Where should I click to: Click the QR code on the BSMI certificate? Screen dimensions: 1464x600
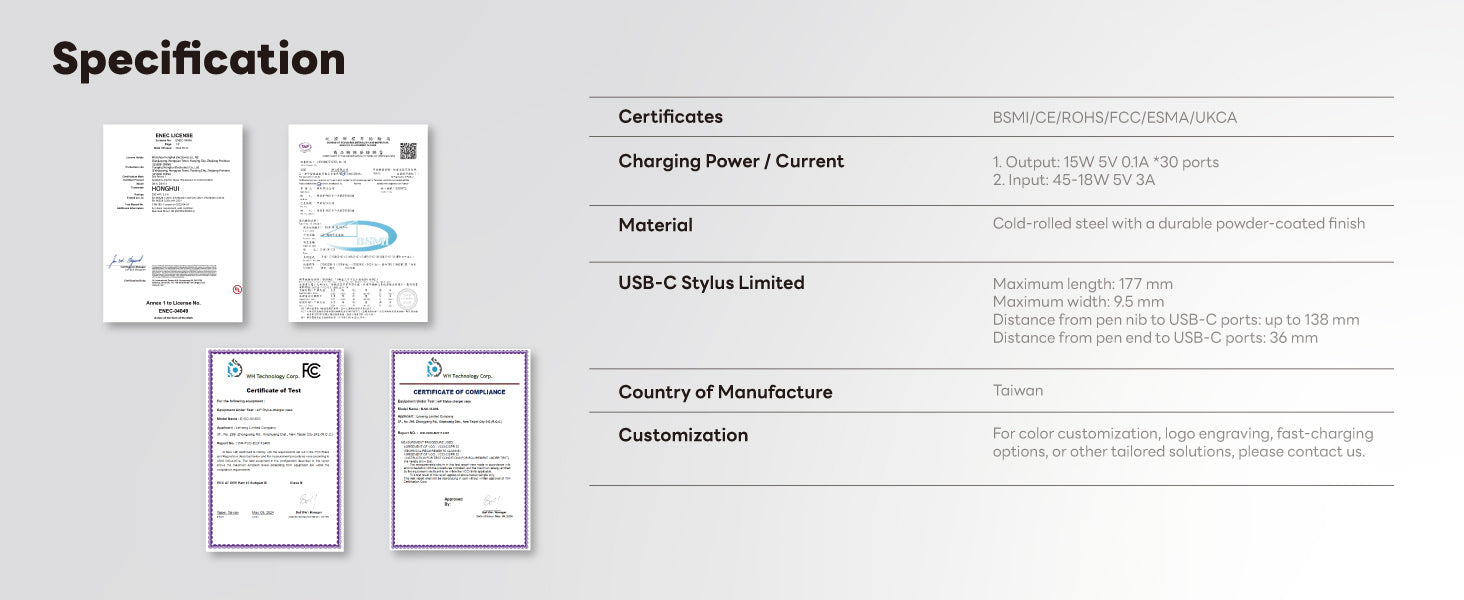pos(408,151)
